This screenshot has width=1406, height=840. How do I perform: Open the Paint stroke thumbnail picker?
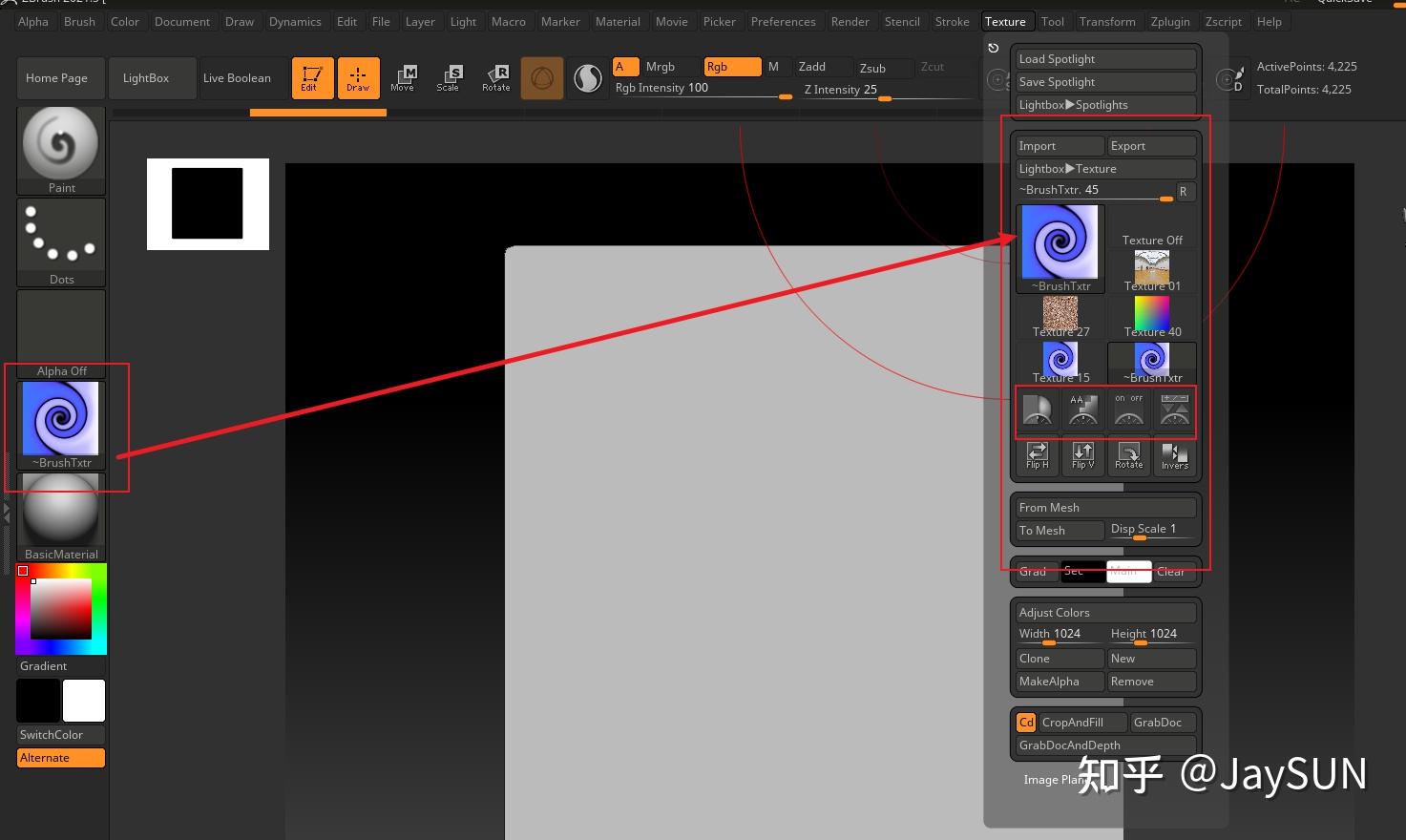(61, 150)
